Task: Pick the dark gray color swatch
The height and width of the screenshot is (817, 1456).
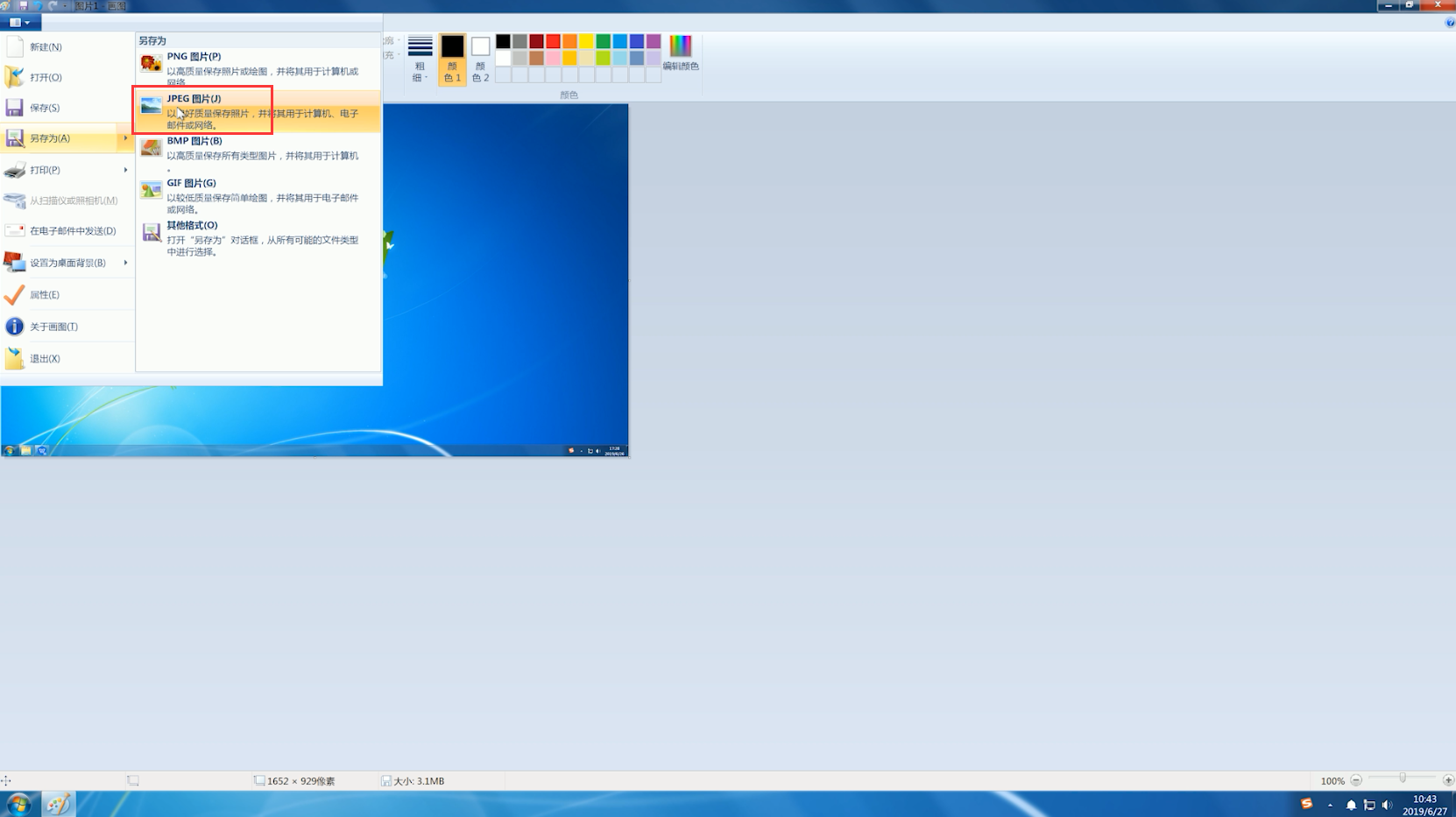Action: click(519, 41)
